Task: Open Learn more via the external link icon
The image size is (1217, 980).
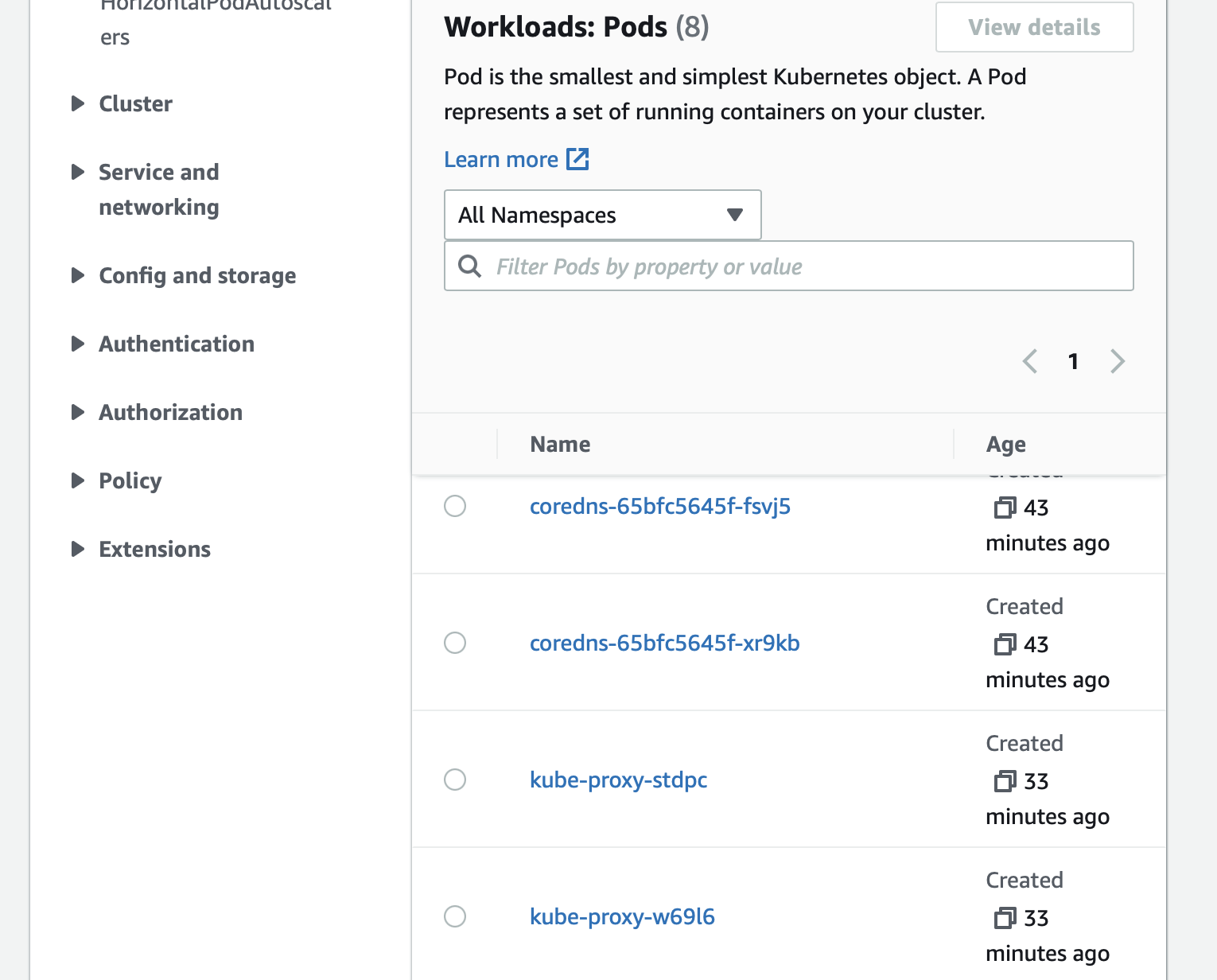Action: (577, 159)
